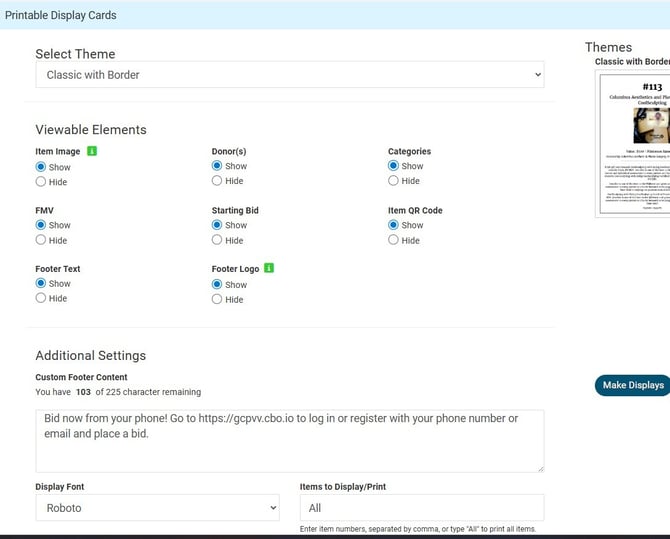Expand the Display Font dropdown showing Roboto
The width and height of the screenshot is (670, 539).
tap(157, 508)
